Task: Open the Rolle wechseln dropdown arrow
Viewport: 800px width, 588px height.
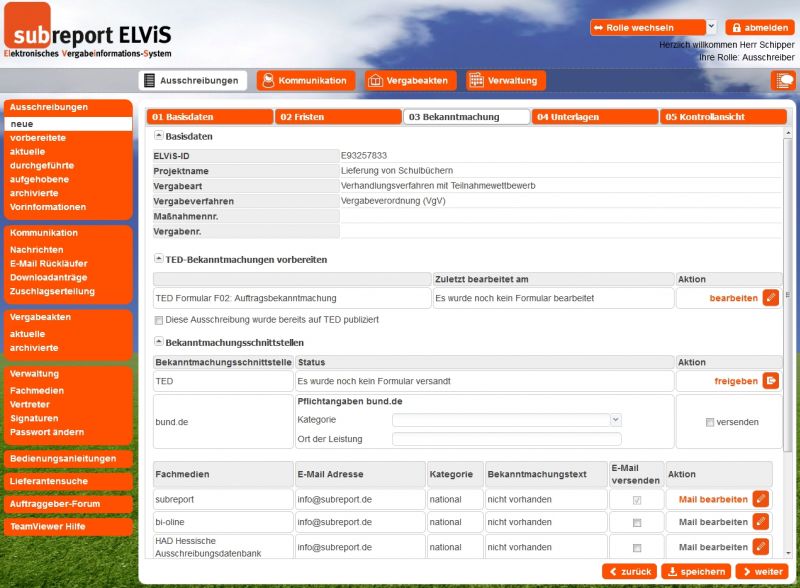Action: pos(712,27)
